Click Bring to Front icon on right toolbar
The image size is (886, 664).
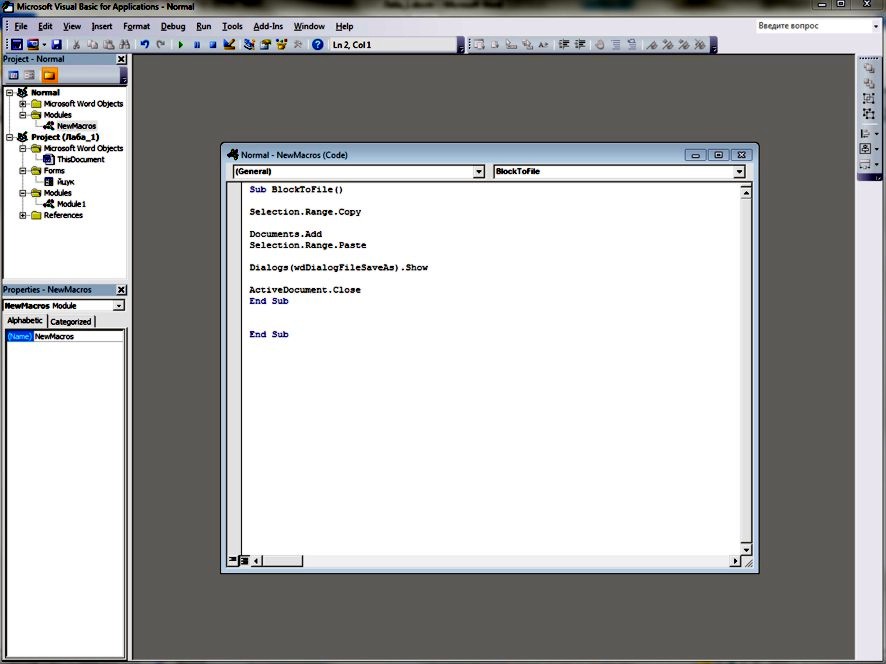coord(868,68)
